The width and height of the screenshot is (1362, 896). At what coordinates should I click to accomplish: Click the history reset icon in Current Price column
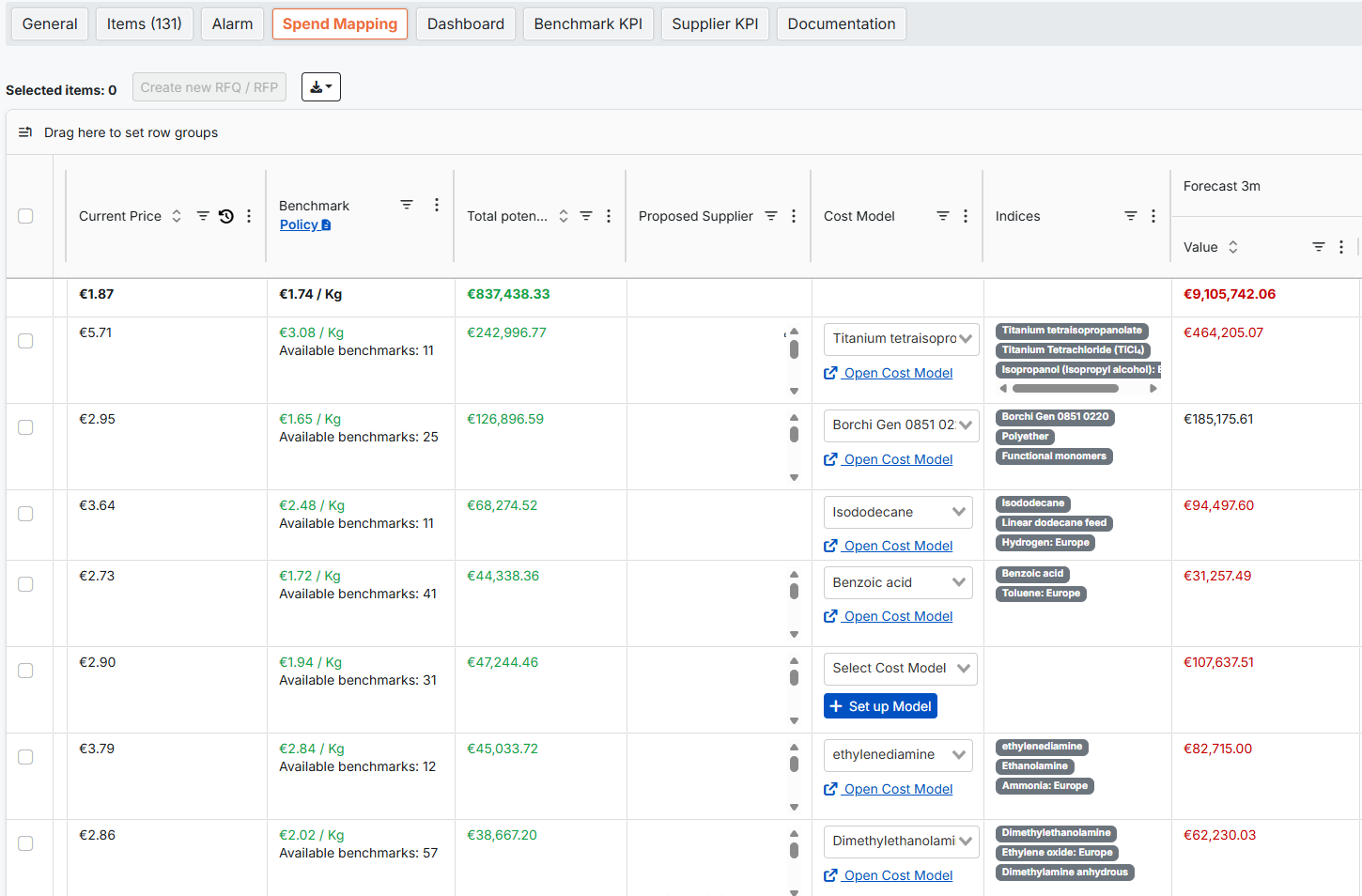(x=226, y=216)
